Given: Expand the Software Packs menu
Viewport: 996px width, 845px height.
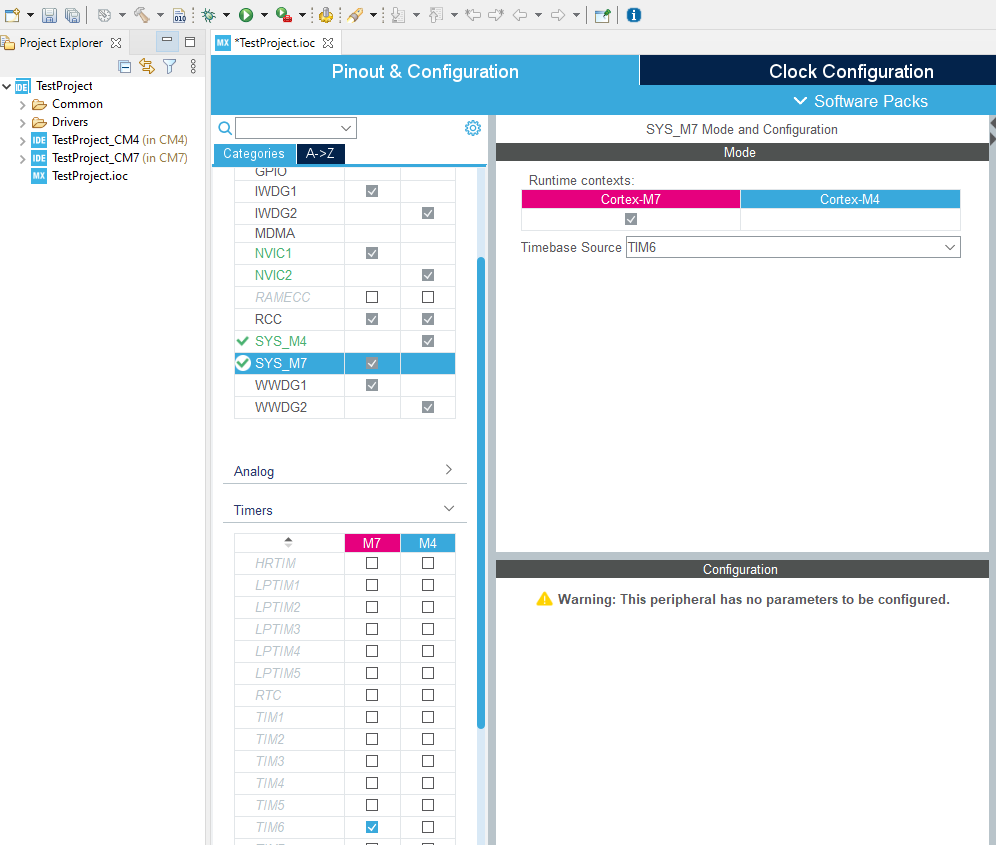Looking at the screenshot, I should tap(861, 101).
